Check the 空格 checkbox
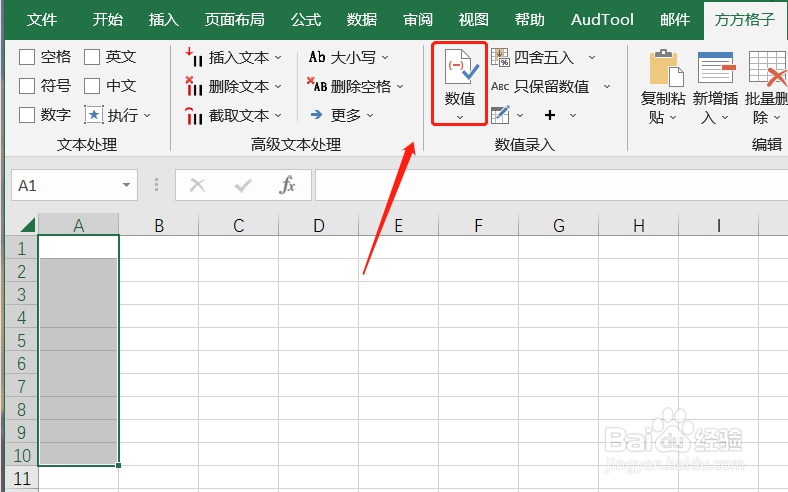 27,57
